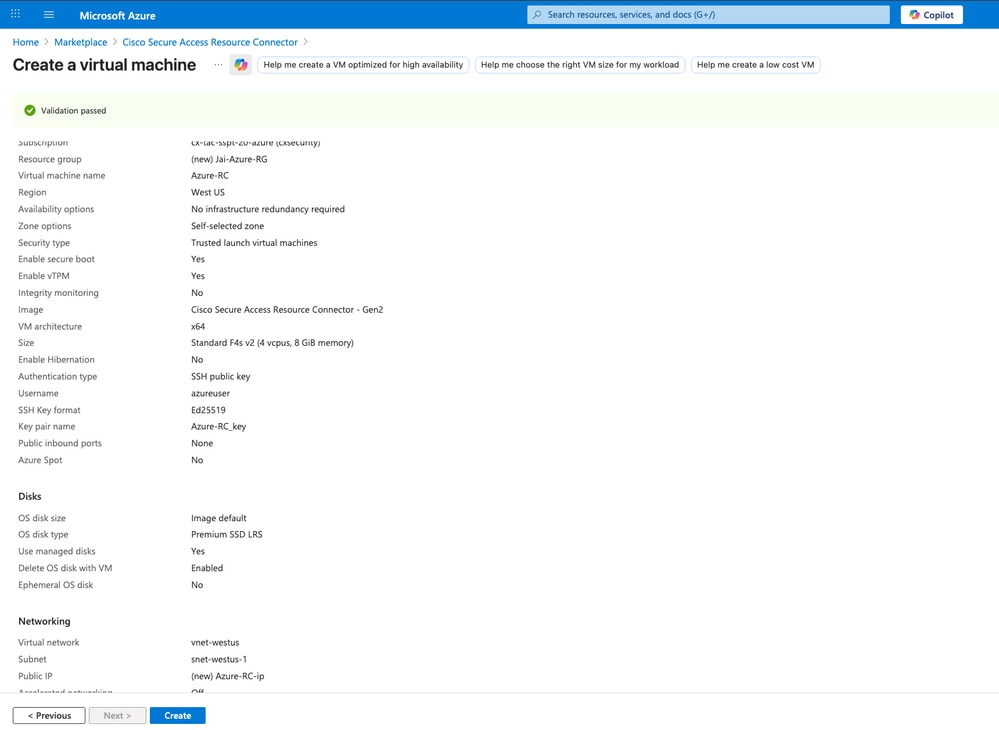Go back using the Previous button
Screen dimensions: 999x730
coord(48,715)
